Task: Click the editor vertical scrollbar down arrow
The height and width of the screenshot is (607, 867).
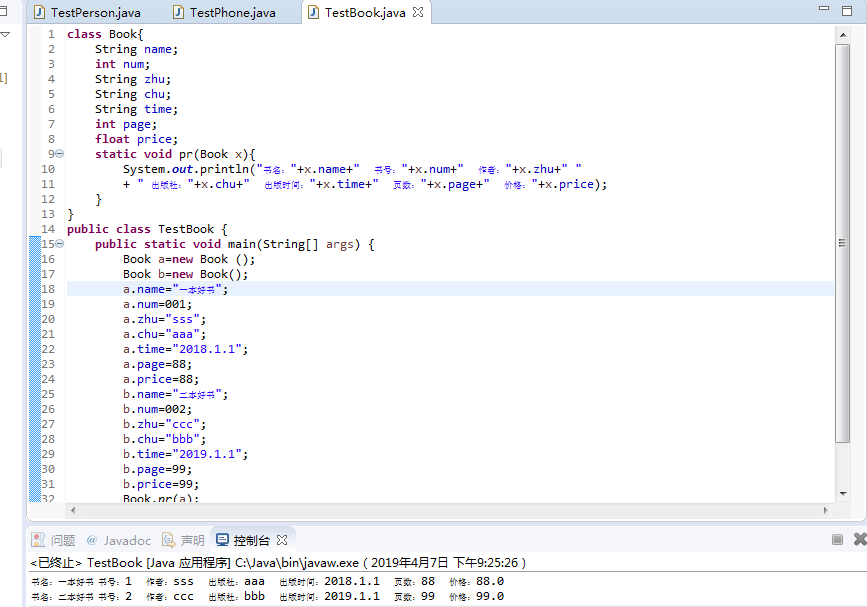Action: point(843,493)
